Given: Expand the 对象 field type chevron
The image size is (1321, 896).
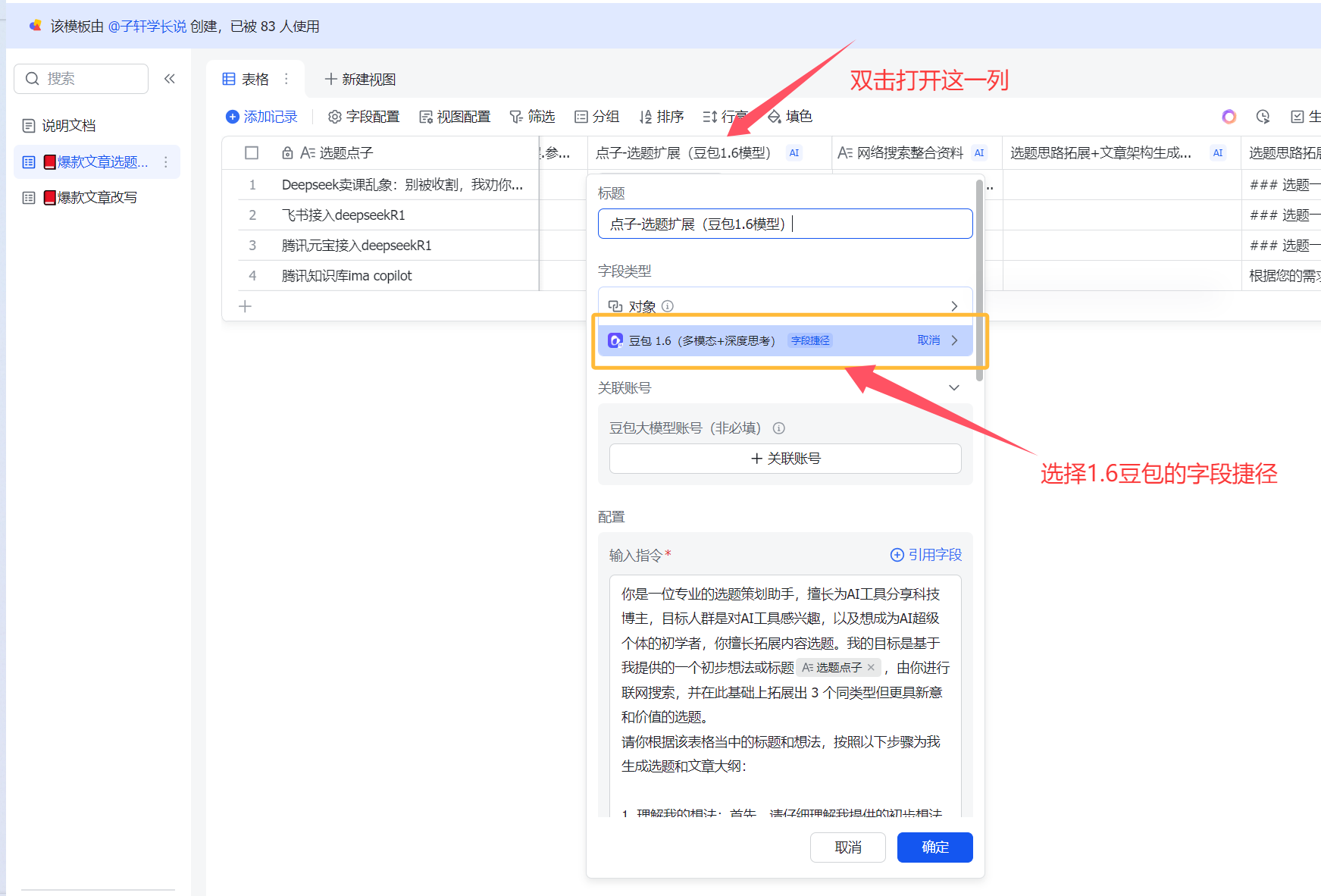Looking at the screenshot, I should tap(954, 306).
